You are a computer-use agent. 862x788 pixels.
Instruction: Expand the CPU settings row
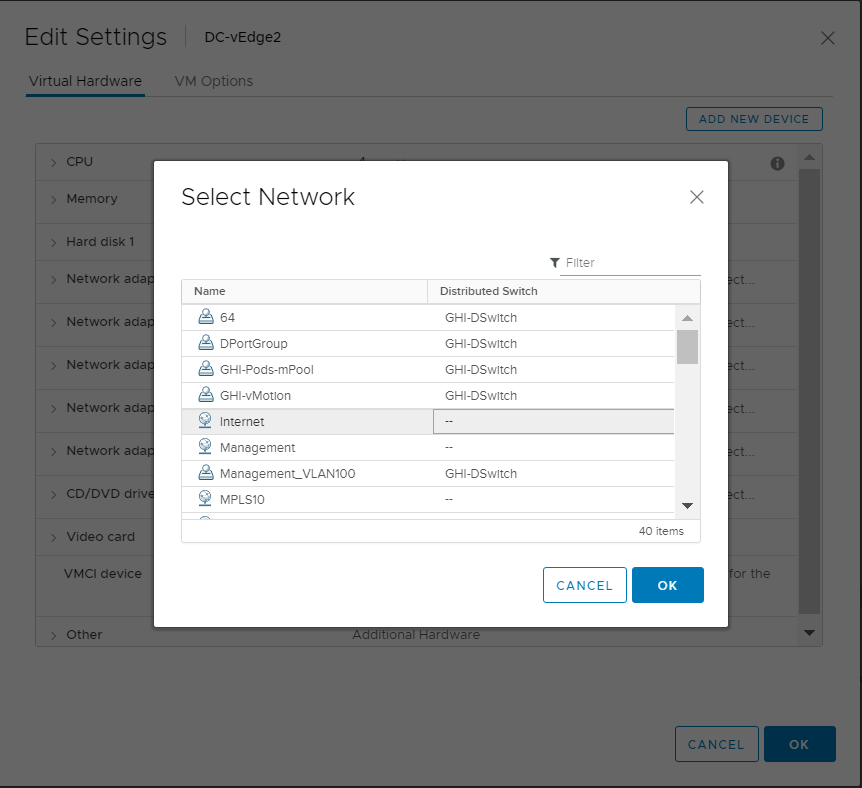tap(54, 162)
